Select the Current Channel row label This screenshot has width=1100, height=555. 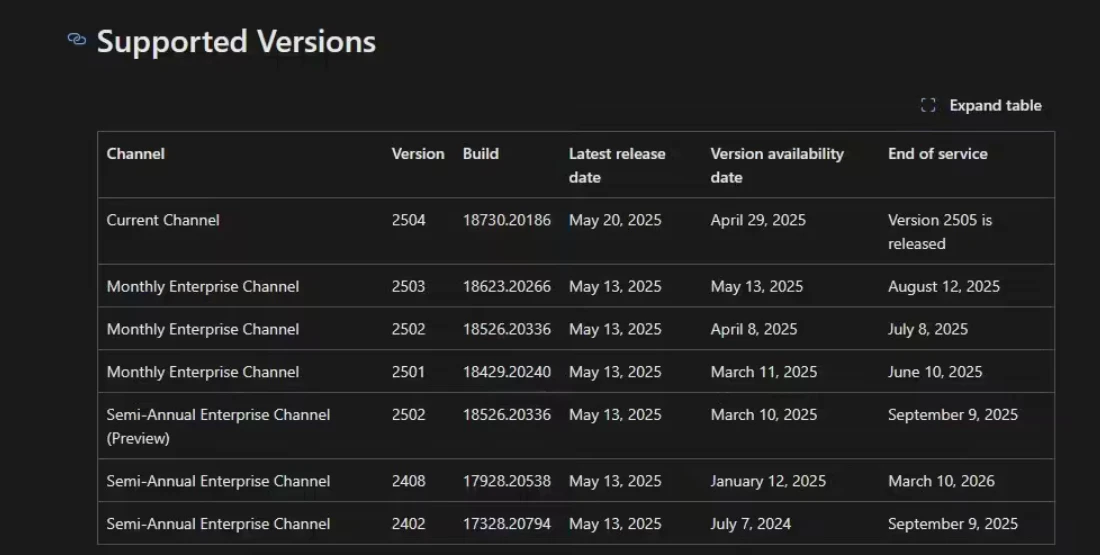(163, 220)
